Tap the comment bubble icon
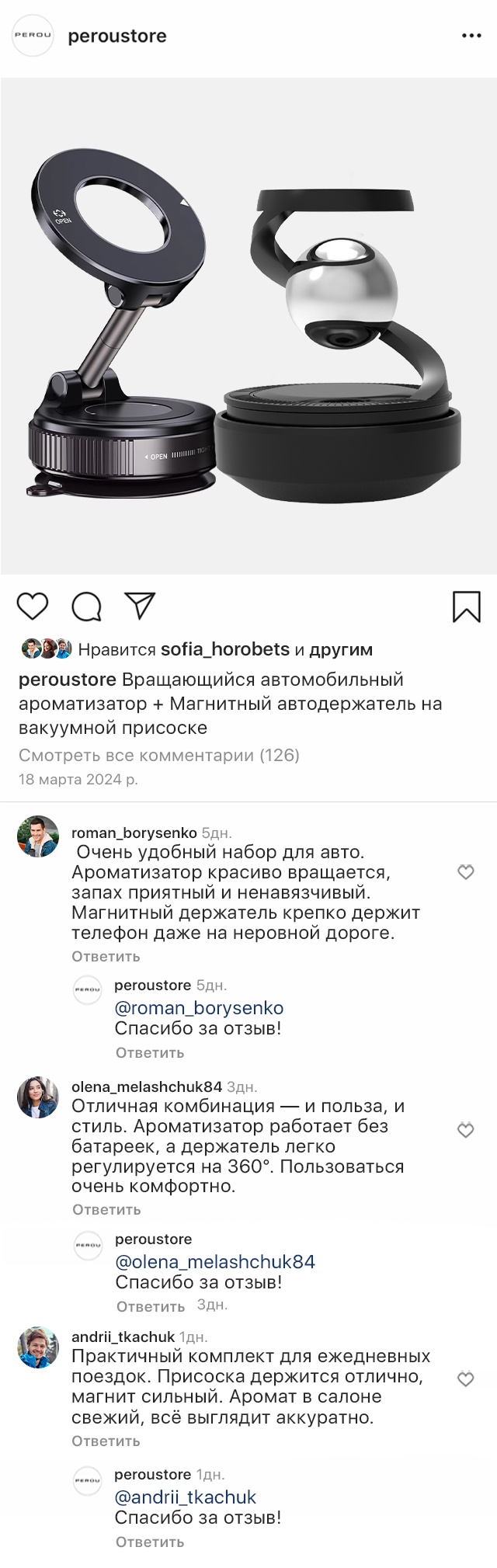Screen dimensions: 497x1568 [86, 607]
